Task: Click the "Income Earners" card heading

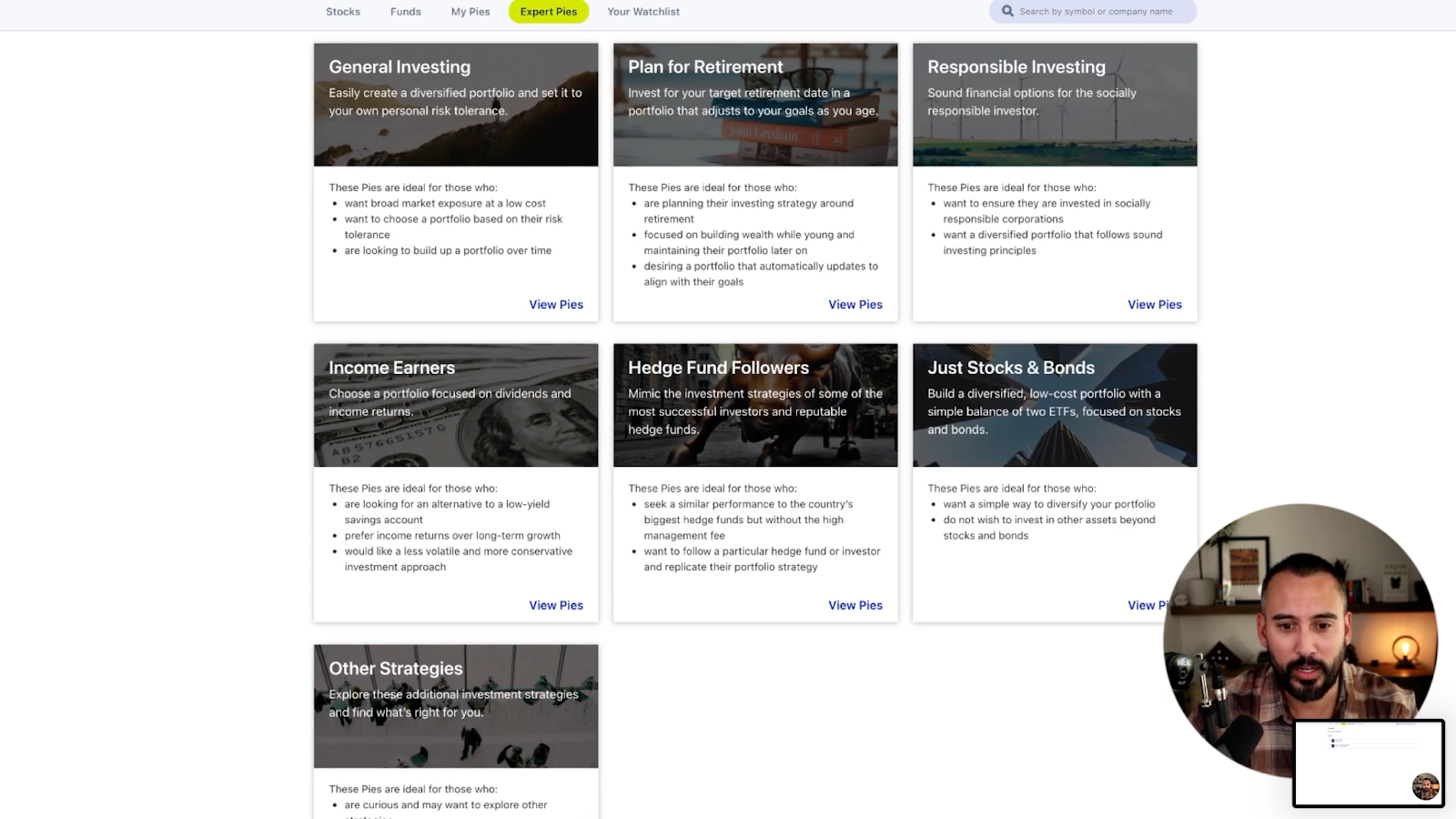Action: point(391,368)
